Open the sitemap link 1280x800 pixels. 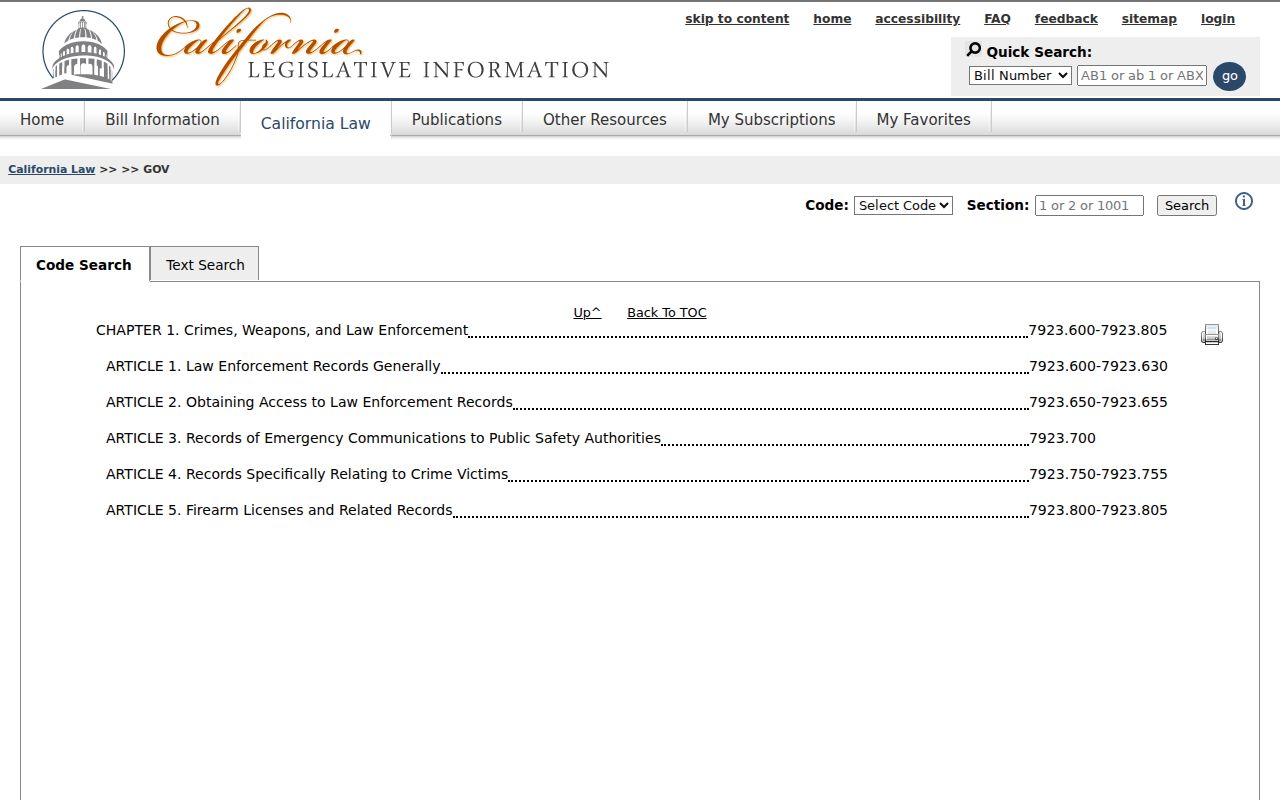pos(1149,19)
